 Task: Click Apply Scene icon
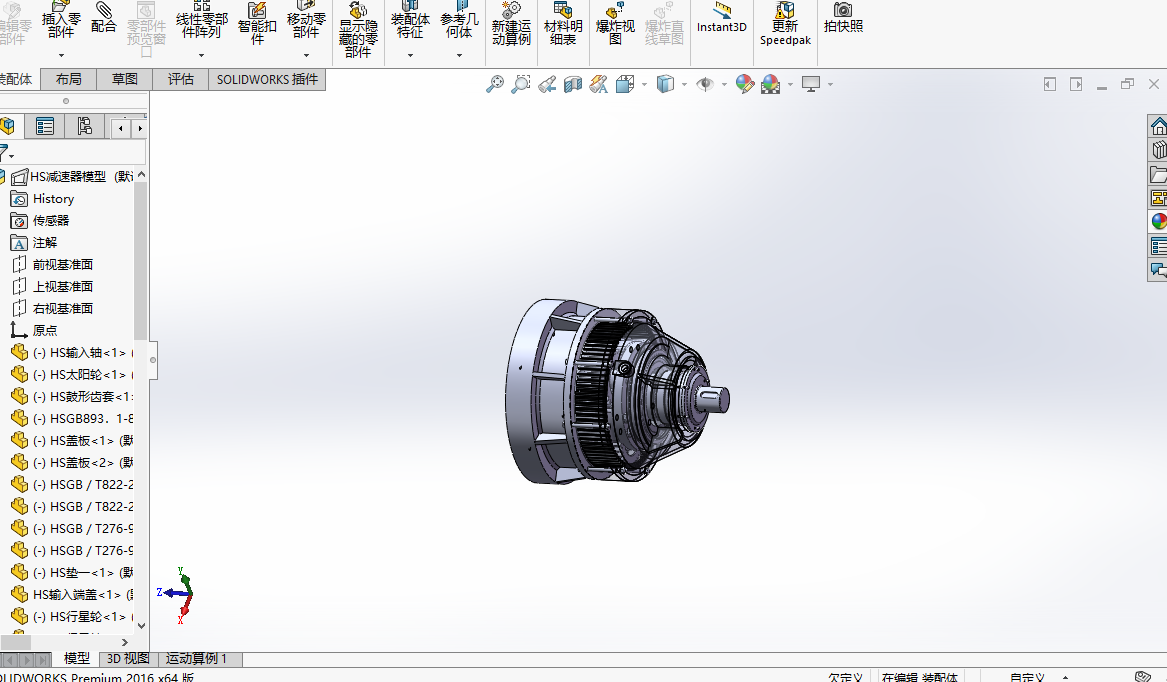770,83
